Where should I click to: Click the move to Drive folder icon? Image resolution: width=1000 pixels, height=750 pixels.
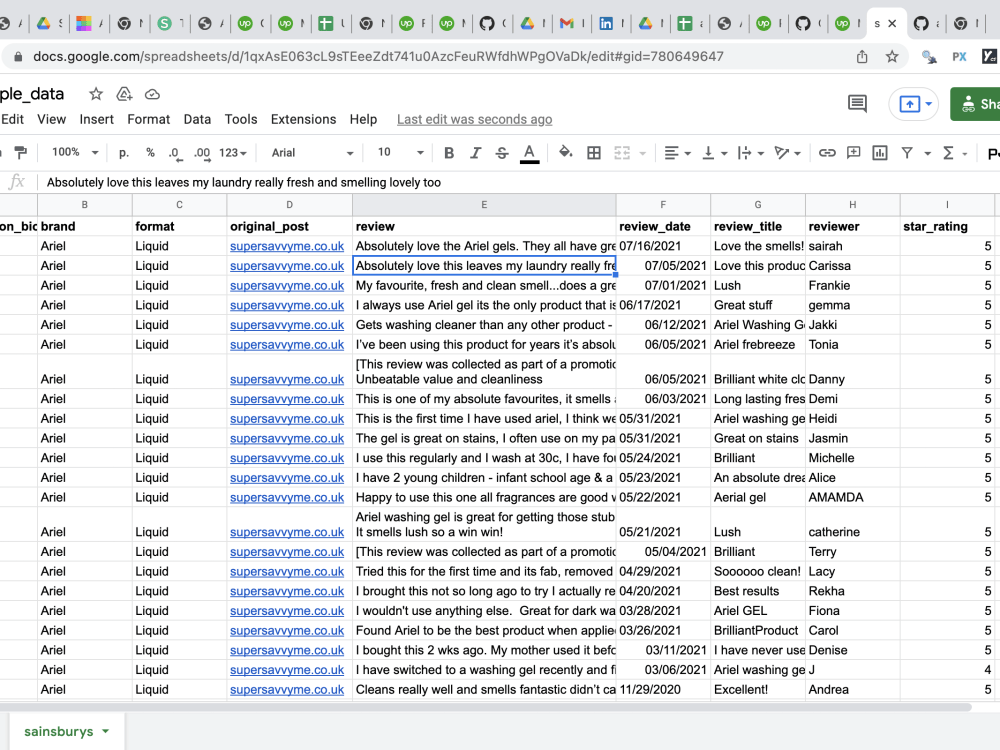124,94
